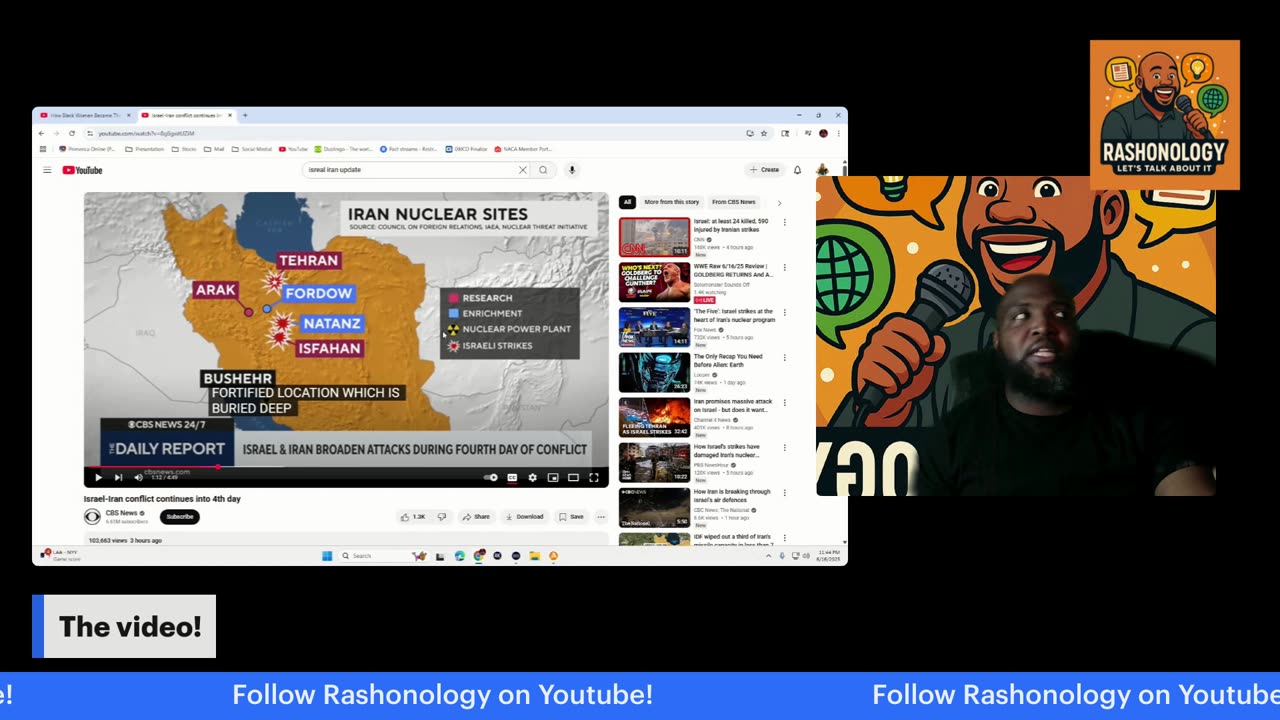
Task: Select the All filter chip
Action: [x=627, y=202]
